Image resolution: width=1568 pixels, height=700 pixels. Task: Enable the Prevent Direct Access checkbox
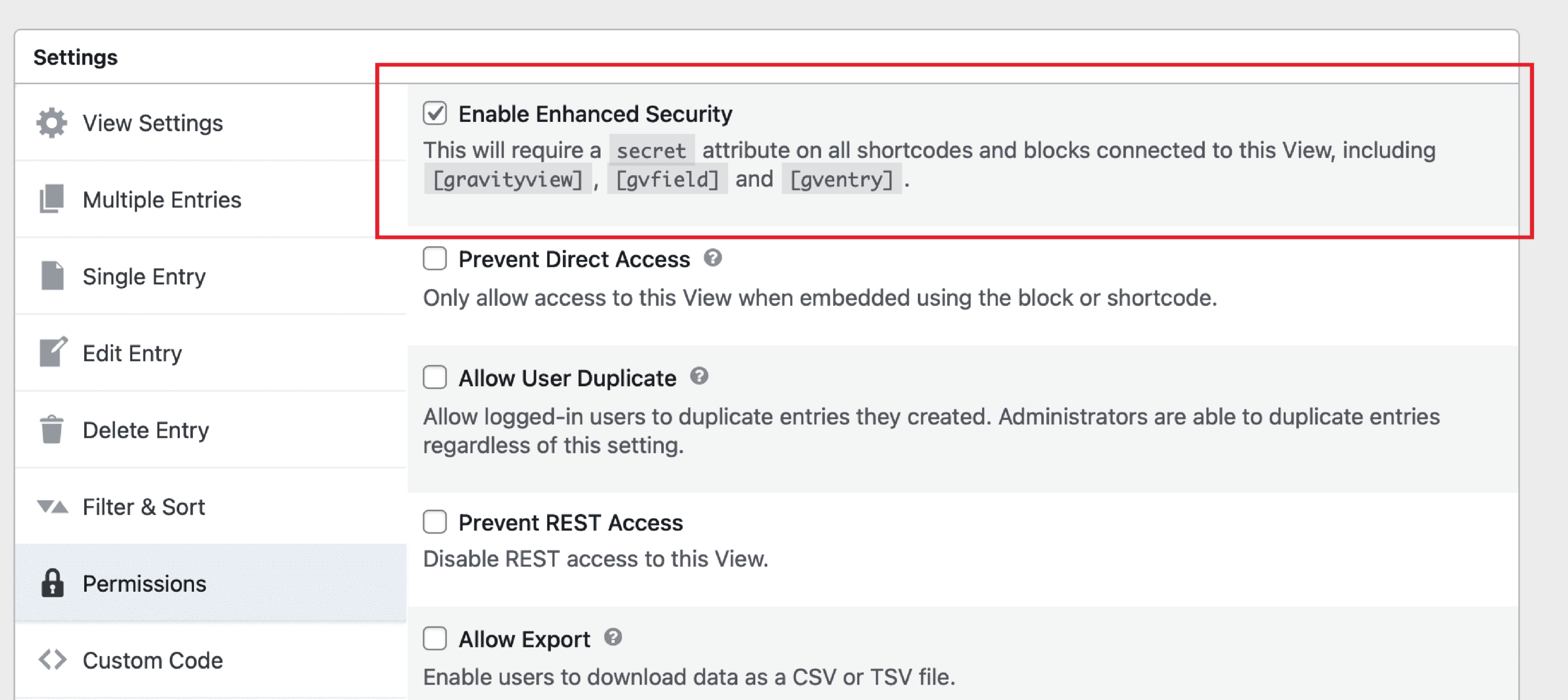point(435,258)
